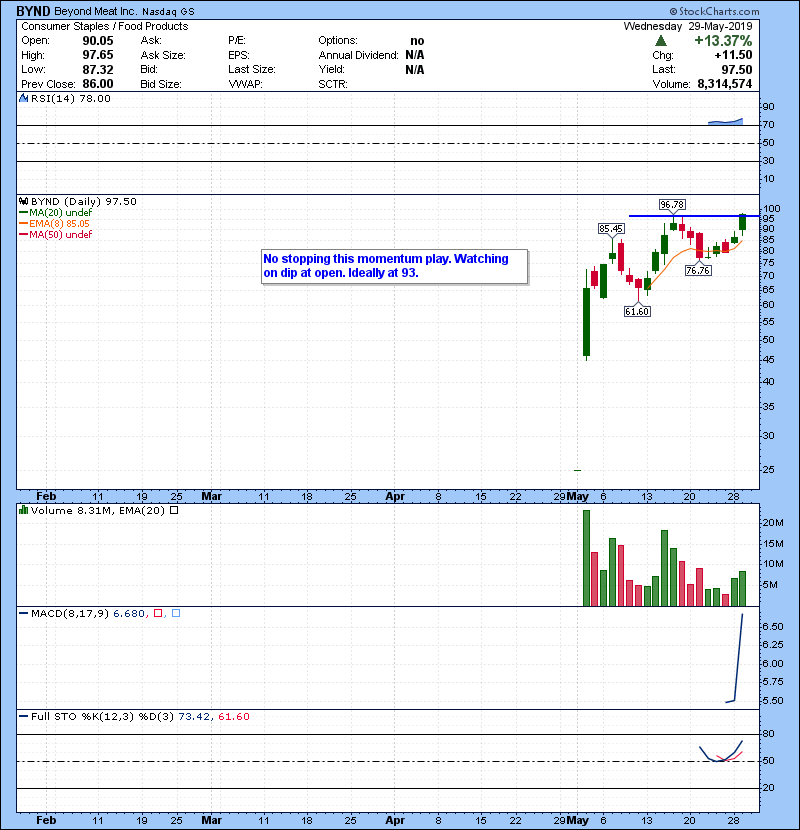Click the 85.45 peak price label
The image size is (800, 830).
(611, 228)
